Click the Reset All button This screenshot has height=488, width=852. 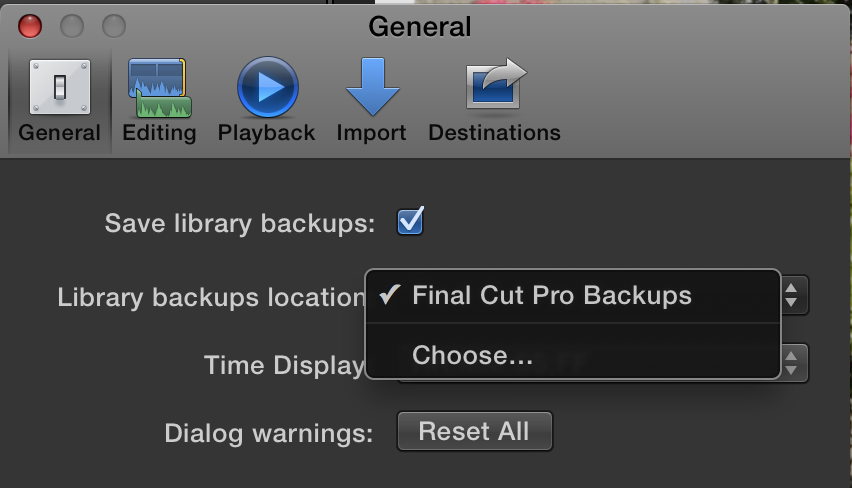pyautogui.click(x=475, y=431)
